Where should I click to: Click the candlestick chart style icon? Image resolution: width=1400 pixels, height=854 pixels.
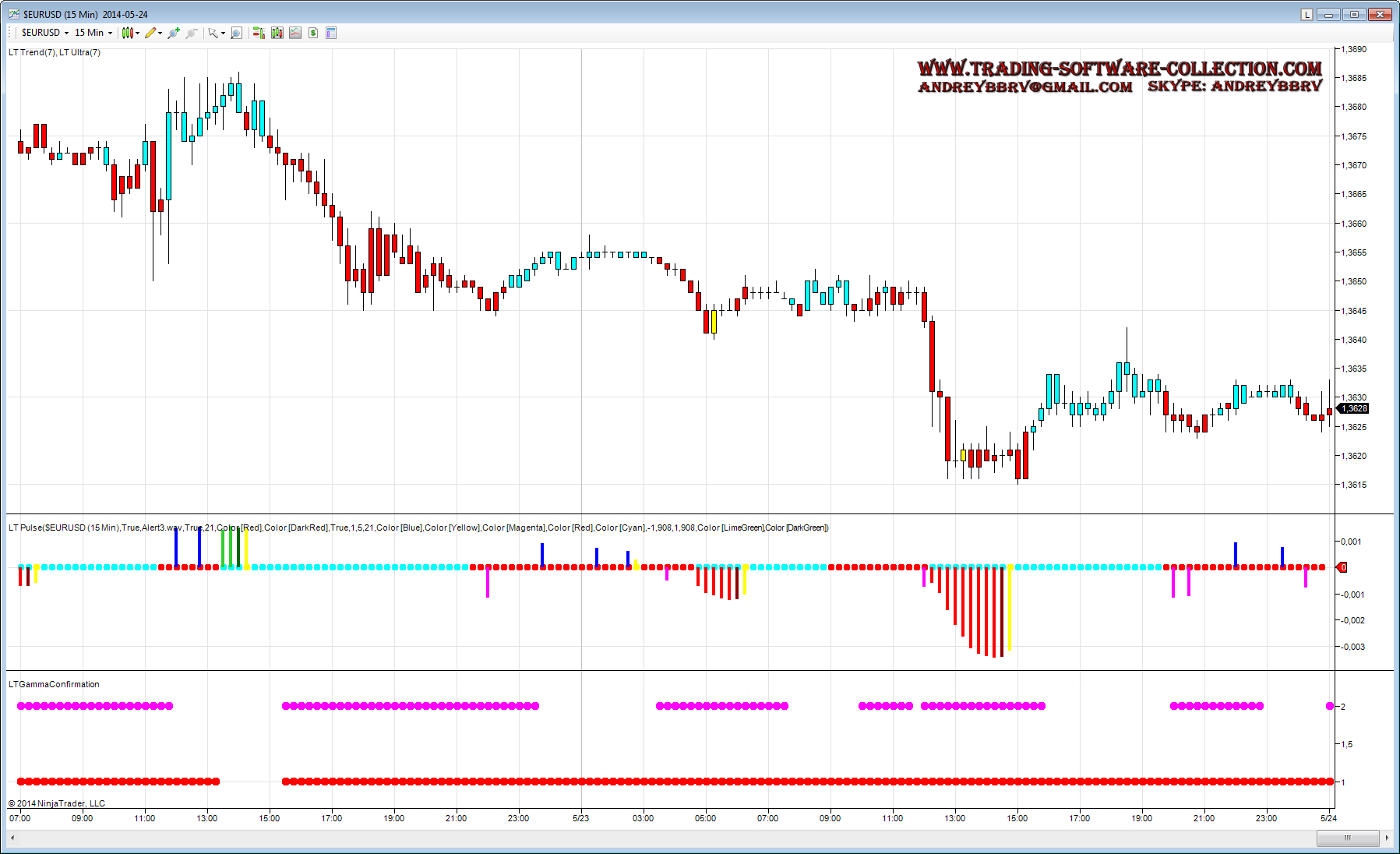(127, 33)
